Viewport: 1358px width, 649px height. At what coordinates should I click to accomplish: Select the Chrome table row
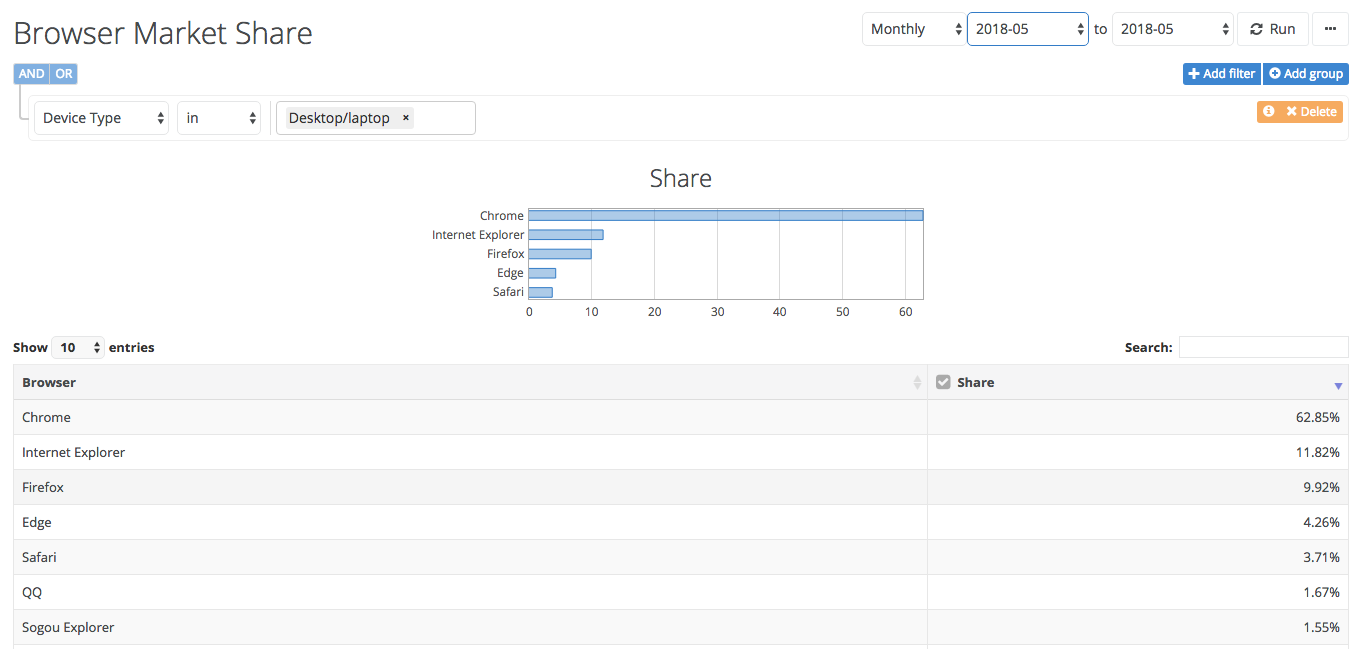tap(681, 418)
